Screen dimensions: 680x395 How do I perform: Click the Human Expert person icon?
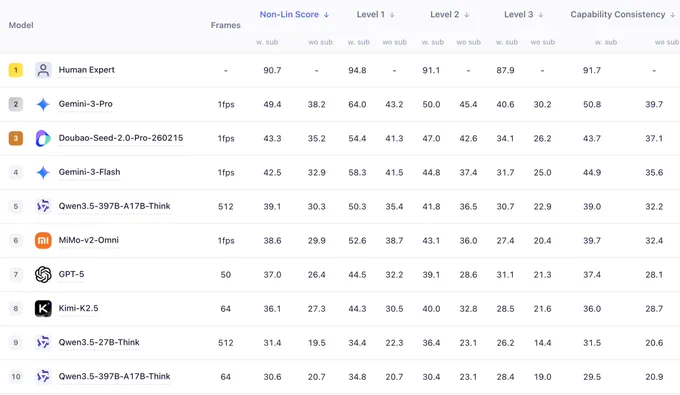43,70
